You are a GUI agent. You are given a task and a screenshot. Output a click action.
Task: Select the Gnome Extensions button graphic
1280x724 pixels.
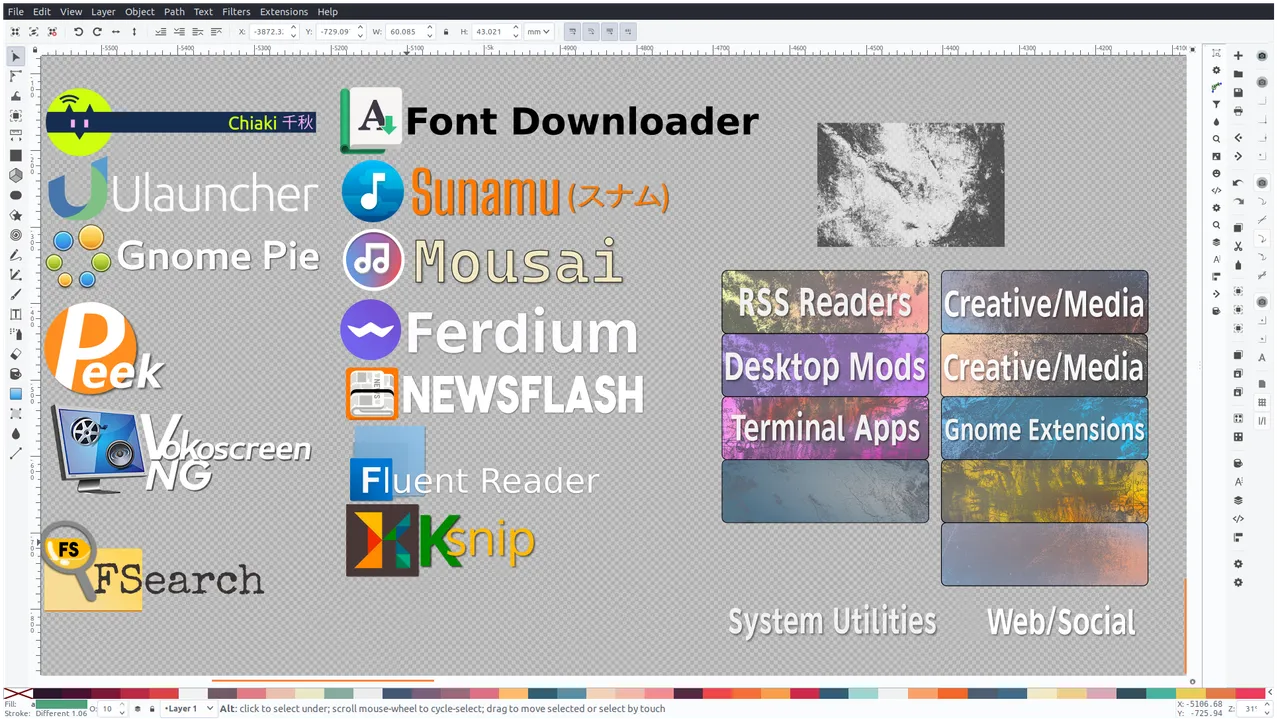click(x=1044, y=428)
